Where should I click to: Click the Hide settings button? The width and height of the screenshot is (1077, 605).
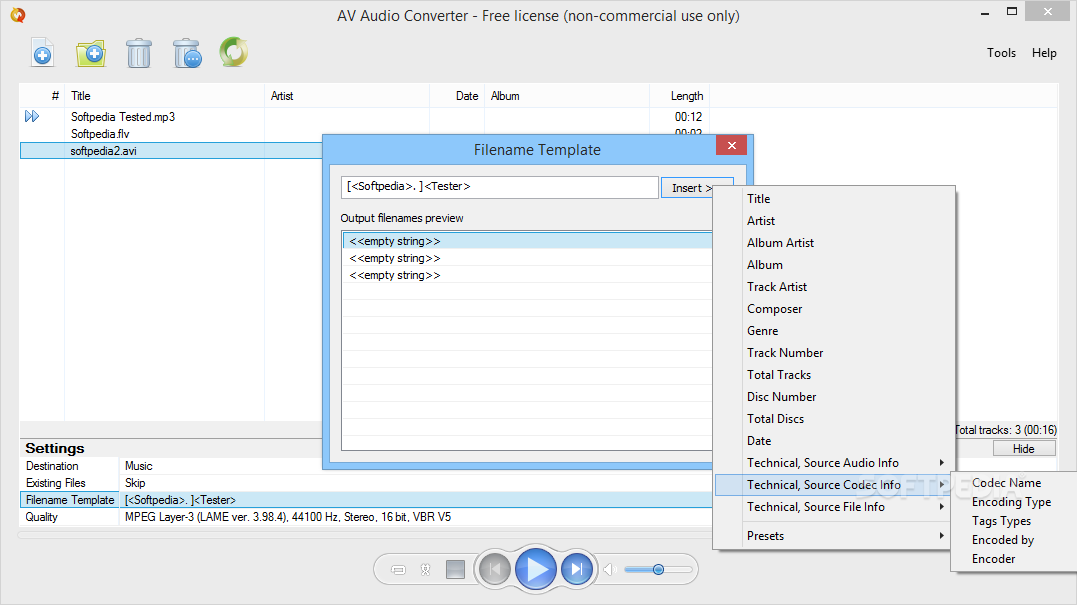[x=1023, y=448]
